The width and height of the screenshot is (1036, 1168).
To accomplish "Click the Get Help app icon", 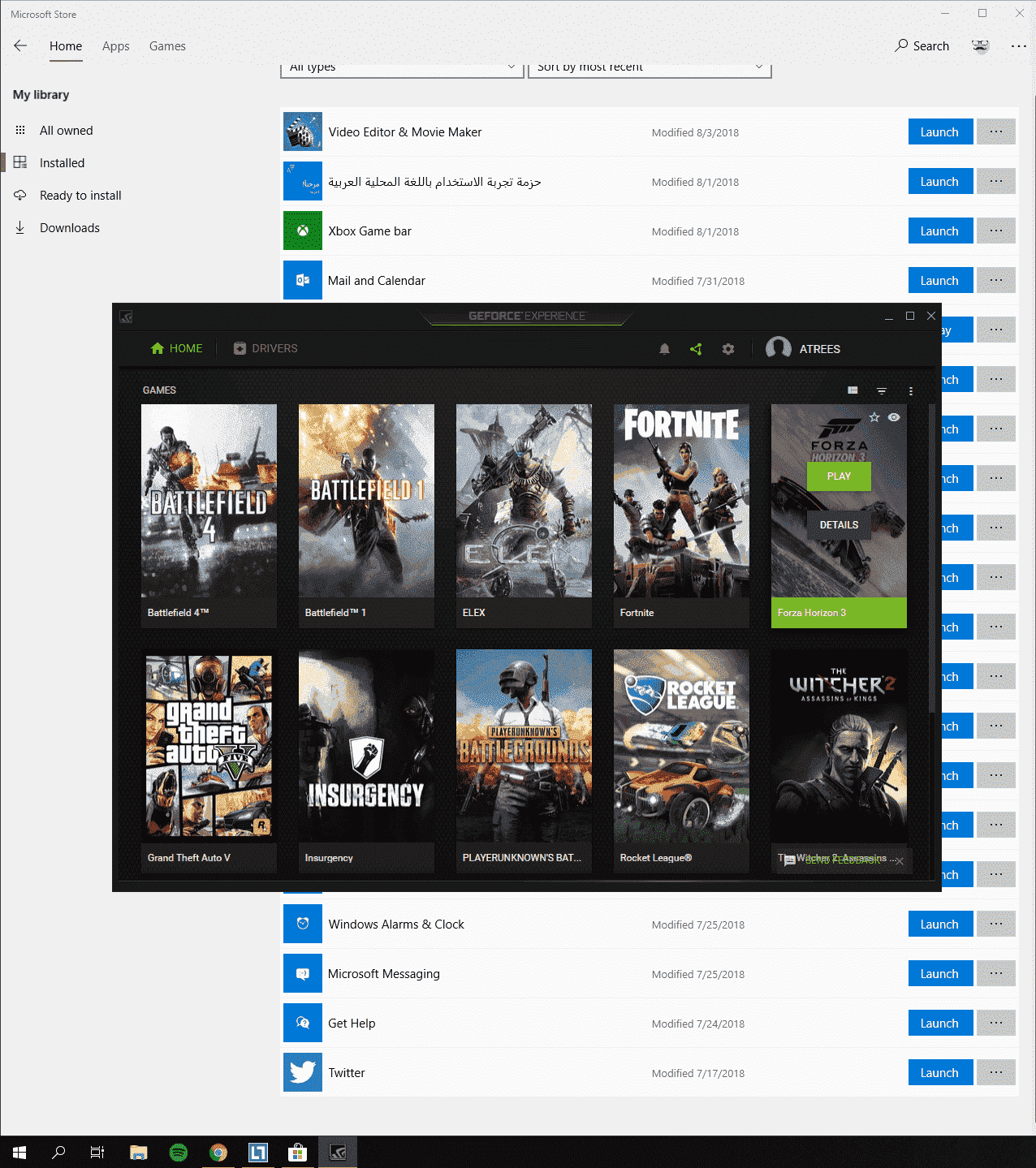I will (303, 1023).
